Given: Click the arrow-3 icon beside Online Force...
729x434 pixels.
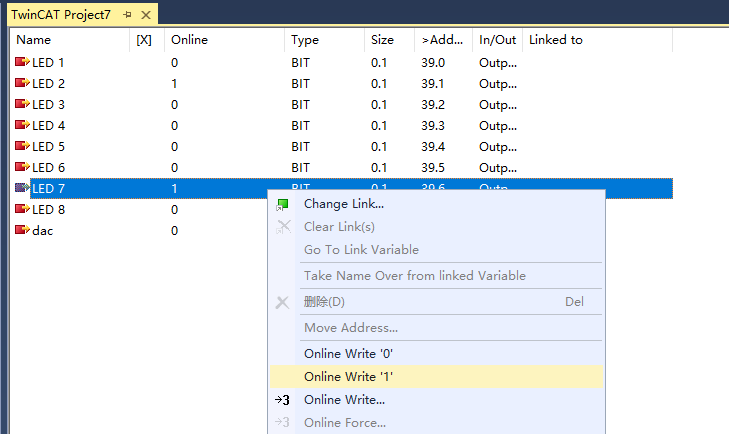Looking at the screenshot, I should (x=282, y=422).
